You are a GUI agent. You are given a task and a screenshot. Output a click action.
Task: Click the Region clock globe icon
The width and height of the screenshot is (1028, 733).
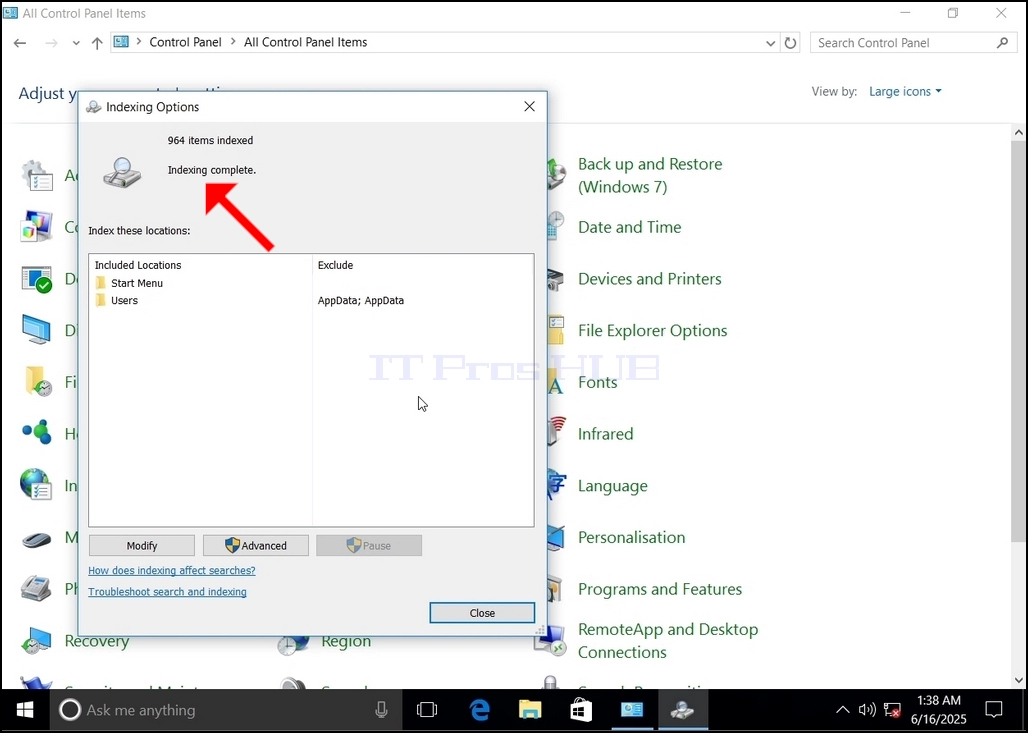tap(292, 644)
